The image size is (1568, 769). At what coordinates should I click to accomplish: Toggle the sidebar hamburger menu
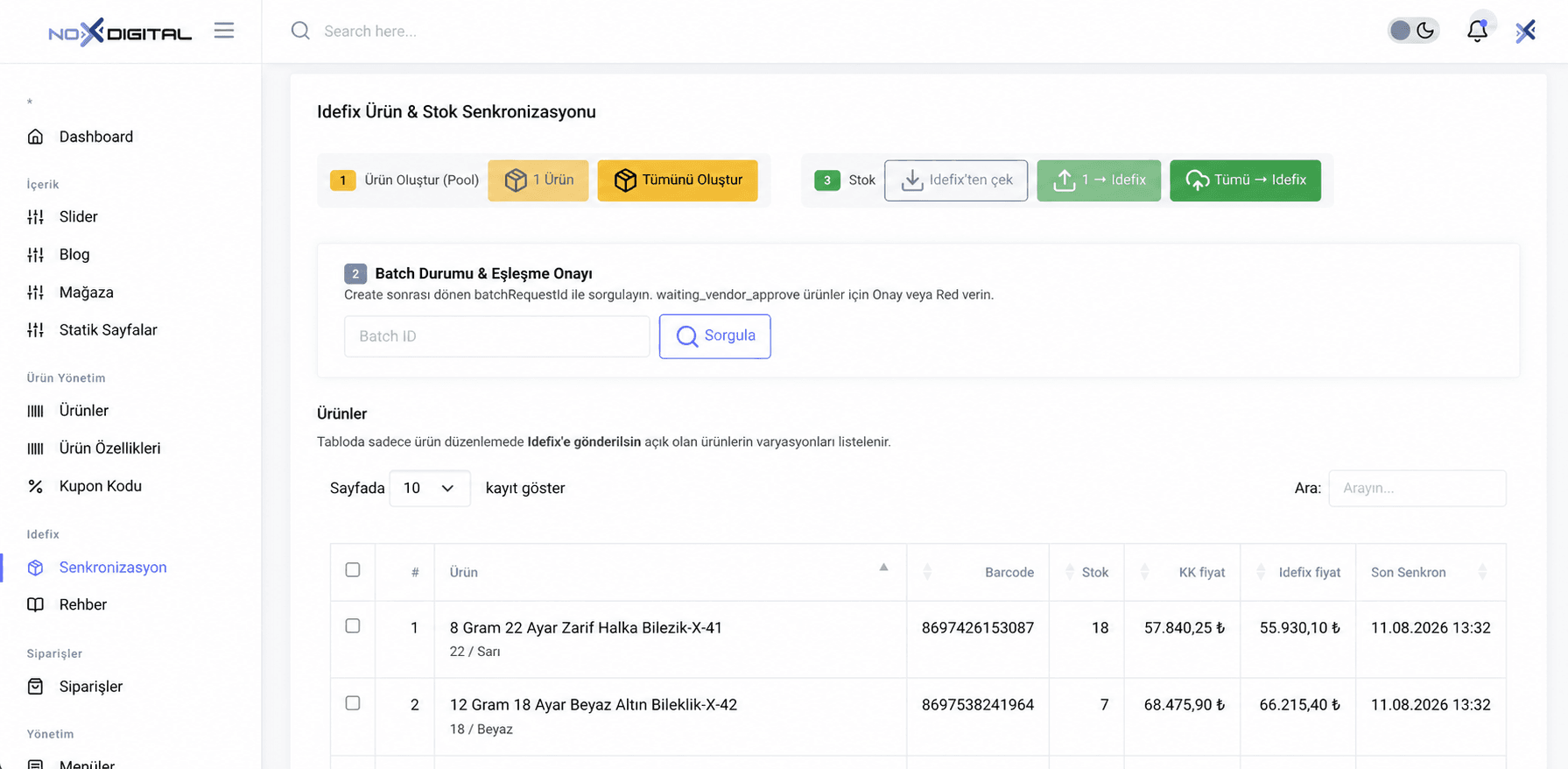224,31
